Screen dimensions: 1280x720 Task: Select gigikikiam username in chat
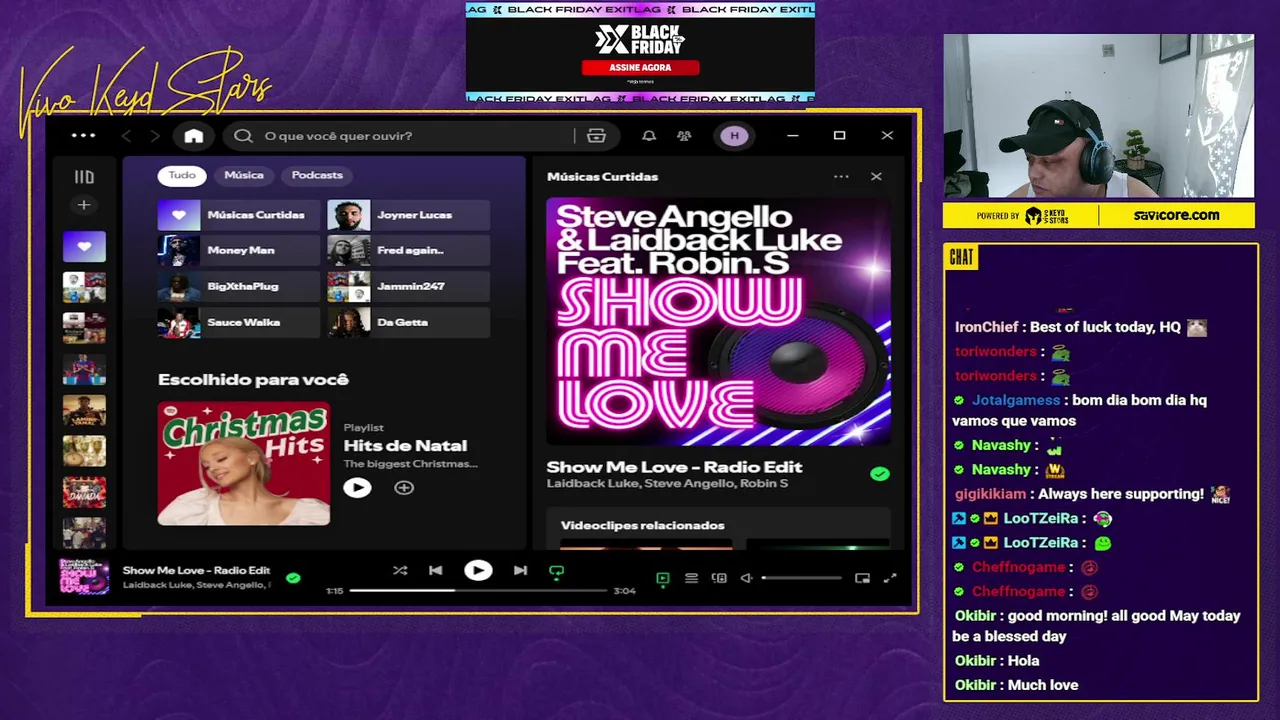point(990,494)
